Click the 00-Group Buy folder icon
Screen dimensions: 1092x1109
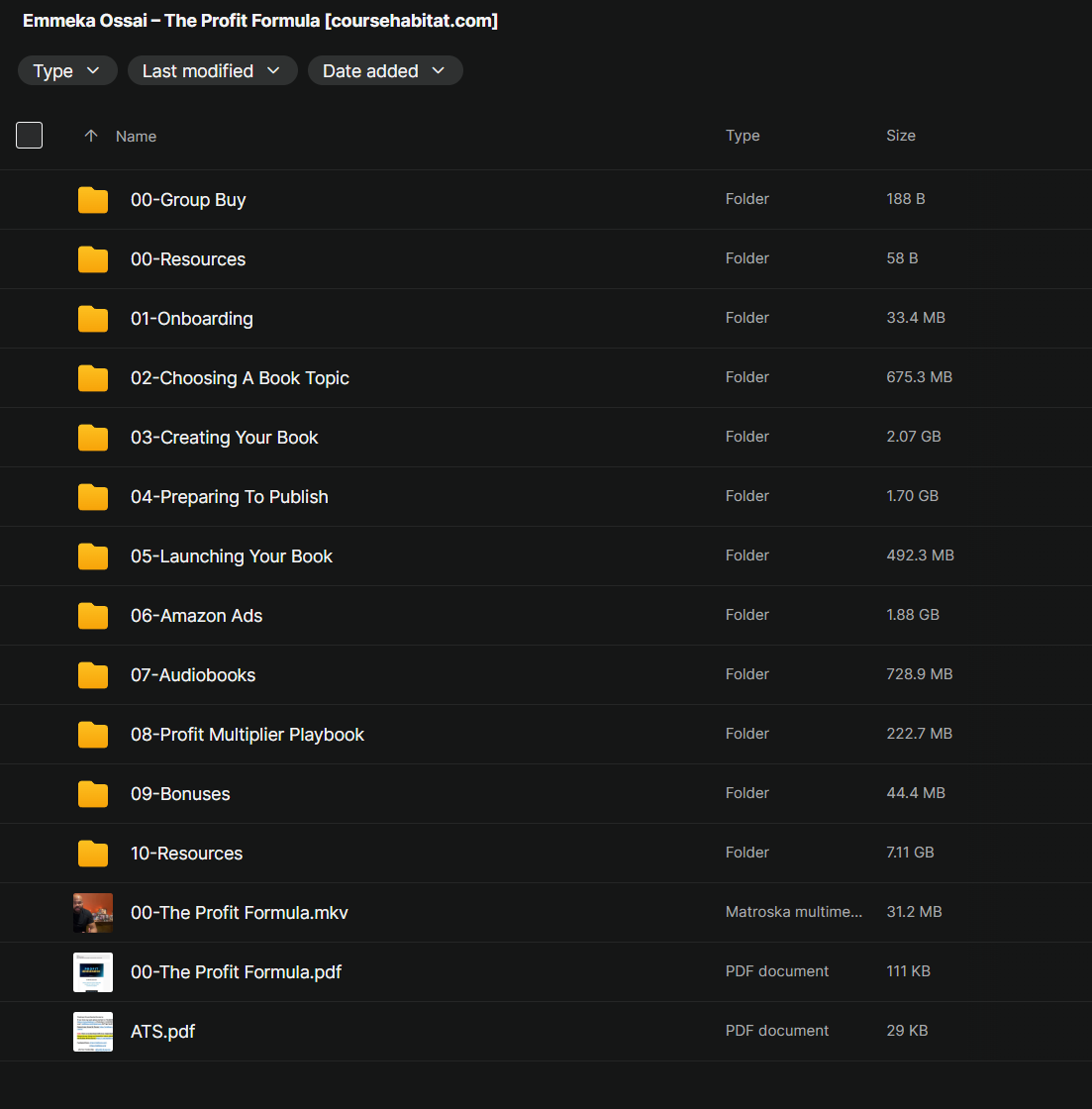(x=93, y=200)
